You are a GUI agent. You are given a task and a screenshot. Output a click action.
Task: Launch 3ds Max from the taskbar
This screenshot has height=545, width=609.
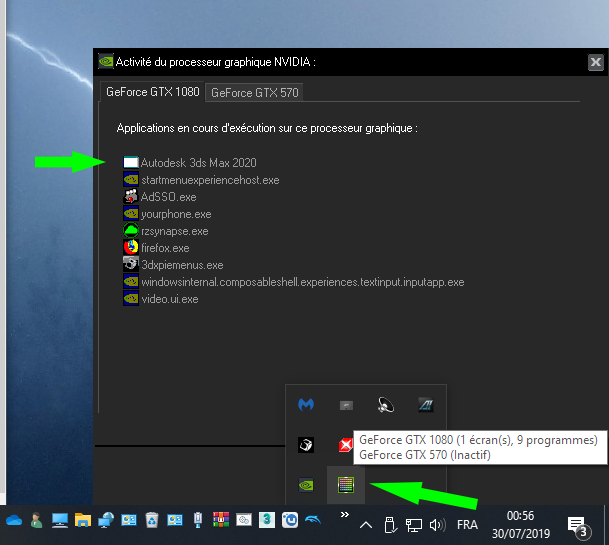267,520
